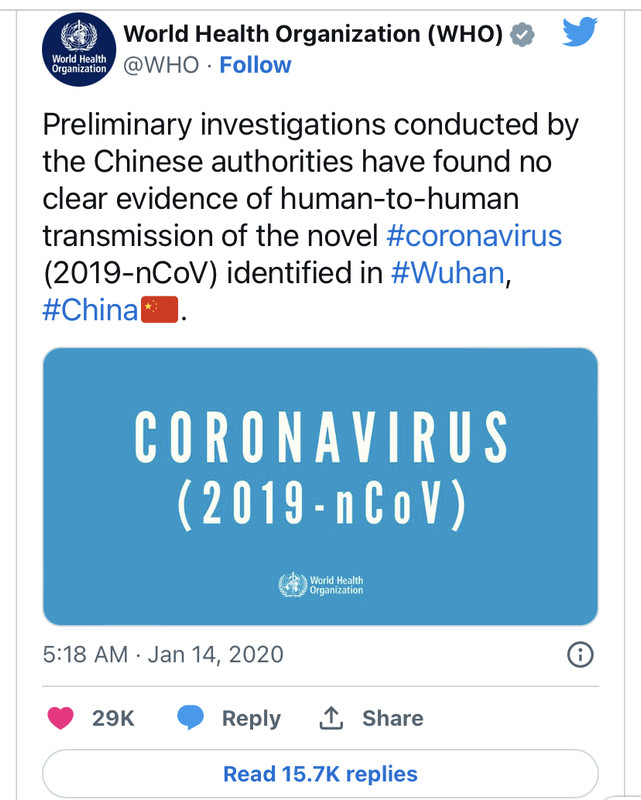Click the @WHO handle

[161, 65]
